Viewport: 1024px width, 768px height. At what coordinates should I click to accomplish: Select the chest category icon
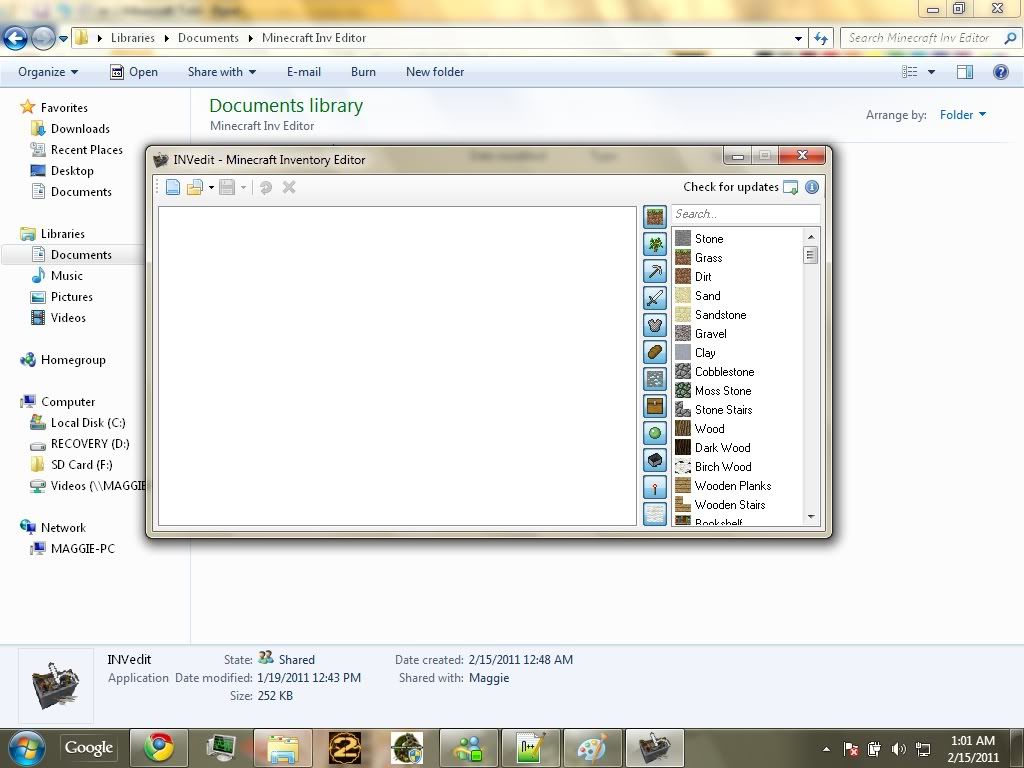coord(655,406)
